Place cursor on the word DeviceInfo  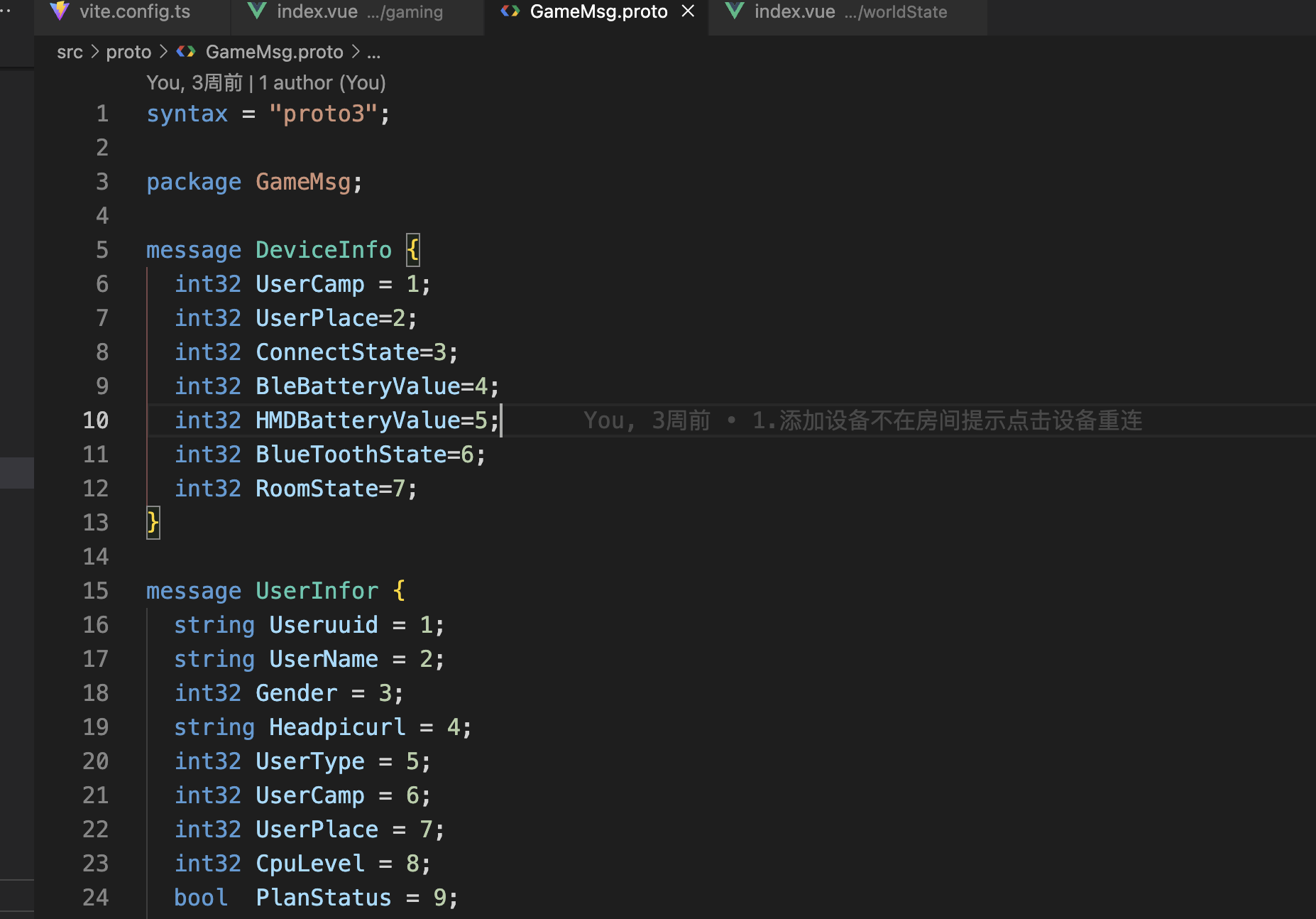(x=324, y=249)
